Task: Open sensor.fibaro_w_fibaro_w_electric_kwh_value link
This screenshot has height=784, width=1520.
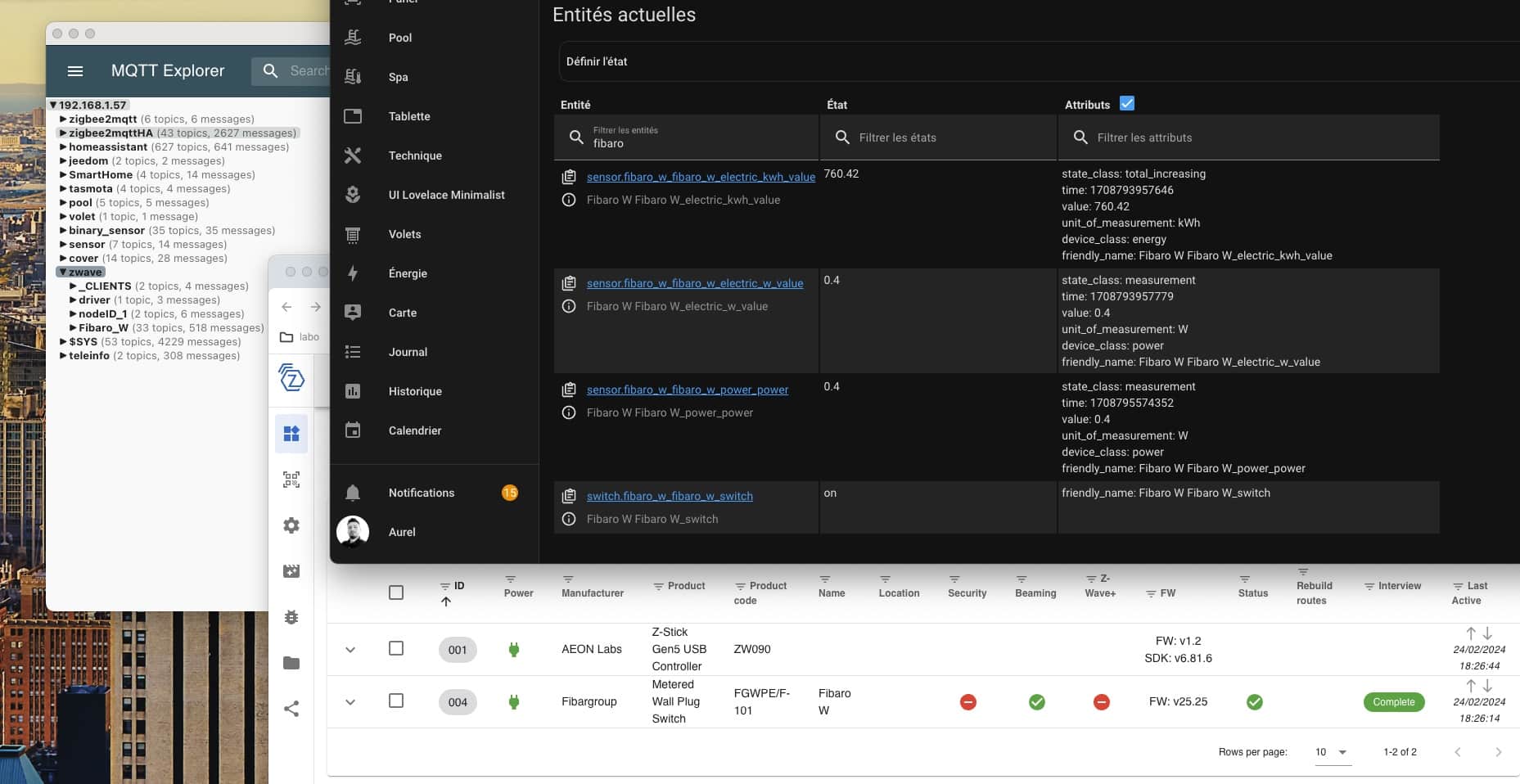Action: (701, 177)
